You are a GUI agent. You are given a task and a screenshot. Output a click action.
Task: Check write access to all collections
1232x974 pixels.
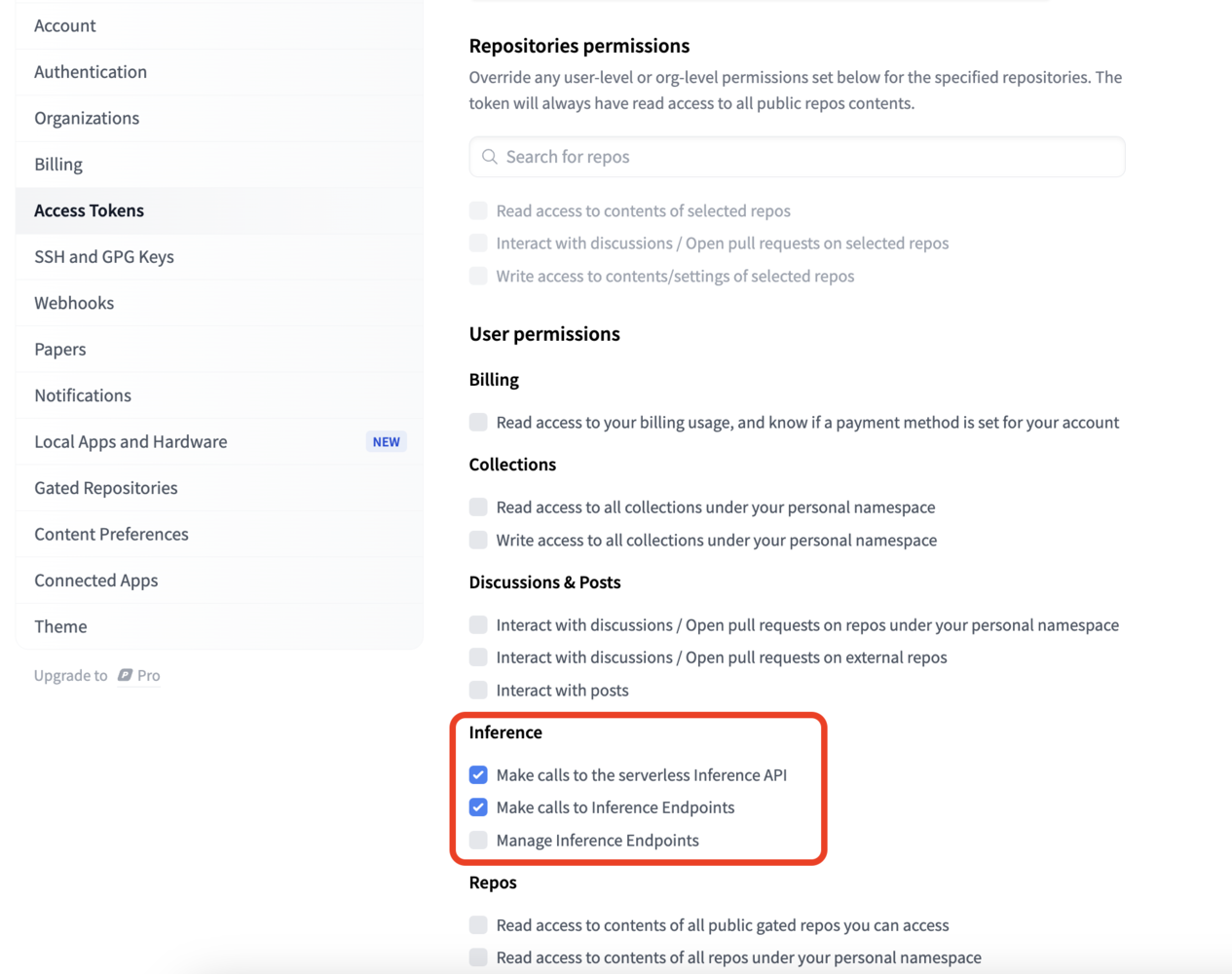[x=478, y=540]
